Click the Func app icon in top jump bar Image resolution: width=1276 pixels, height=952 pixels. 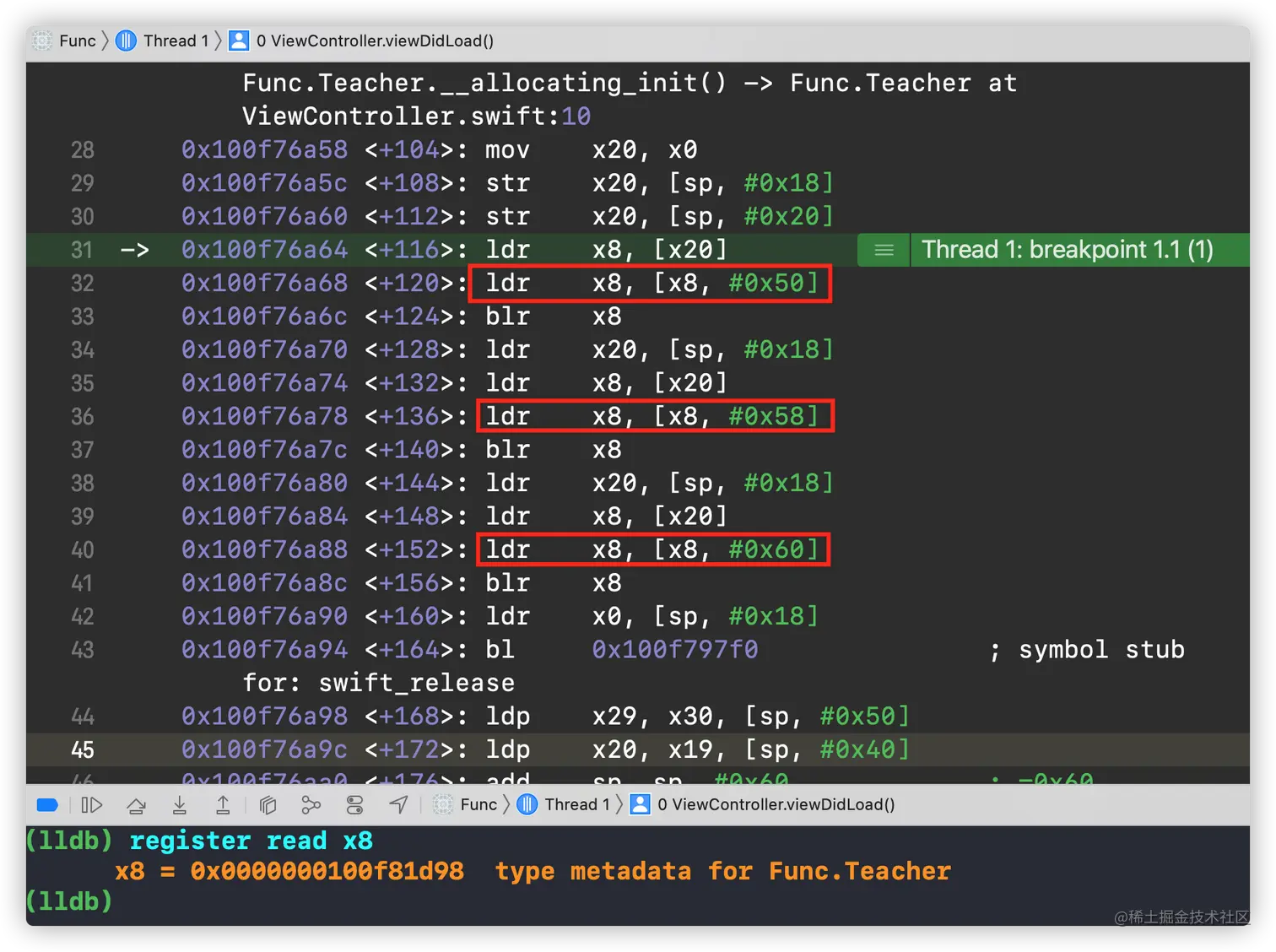tap(42, 41)
